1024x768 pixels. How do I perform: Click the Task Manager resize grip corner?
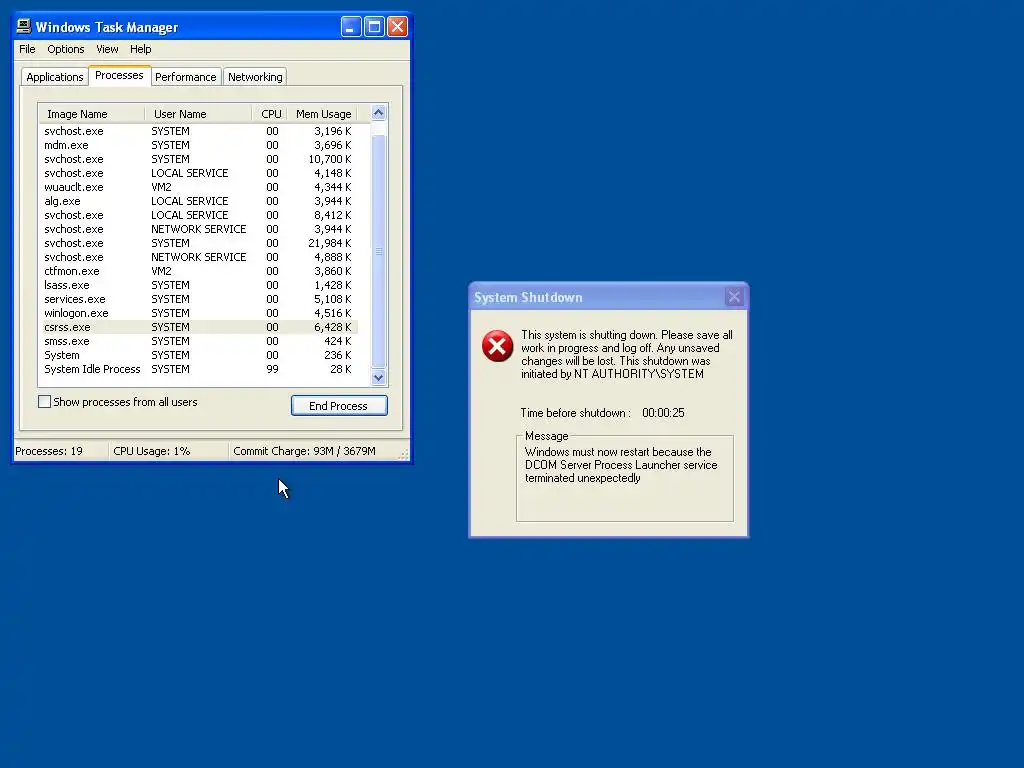pos(404,455)
